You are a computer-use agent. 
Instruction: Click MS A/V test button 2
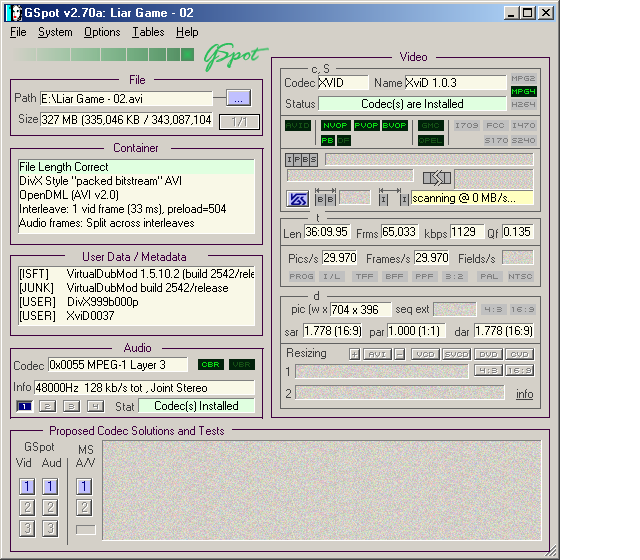84,507
